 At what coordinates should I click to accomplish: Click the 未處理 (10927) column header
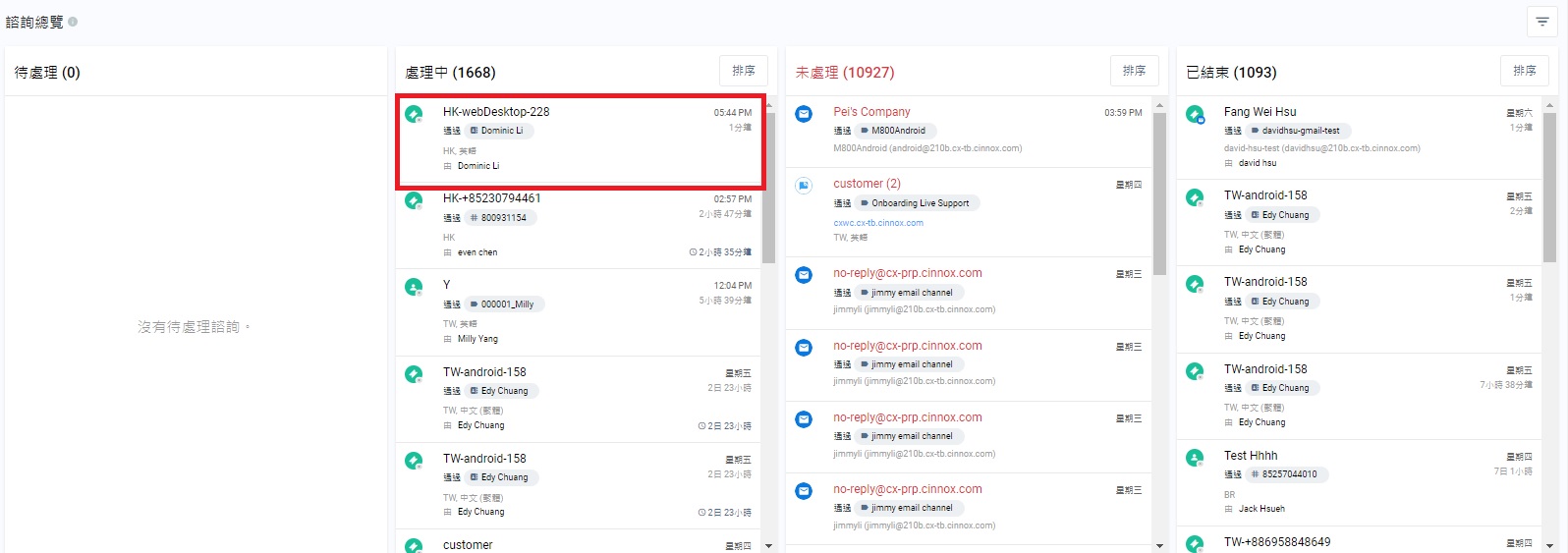[x=845, y=73]
